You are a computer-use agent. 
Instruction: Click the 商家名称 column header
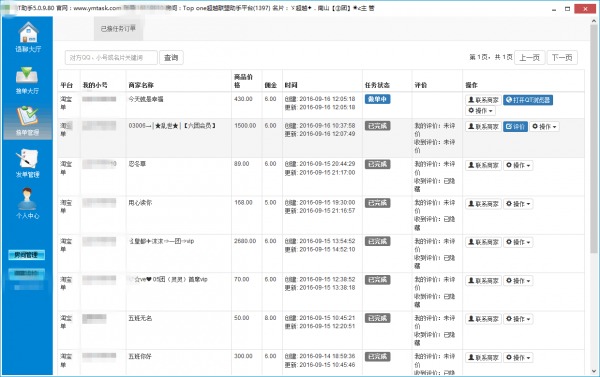tap(141, 85)
